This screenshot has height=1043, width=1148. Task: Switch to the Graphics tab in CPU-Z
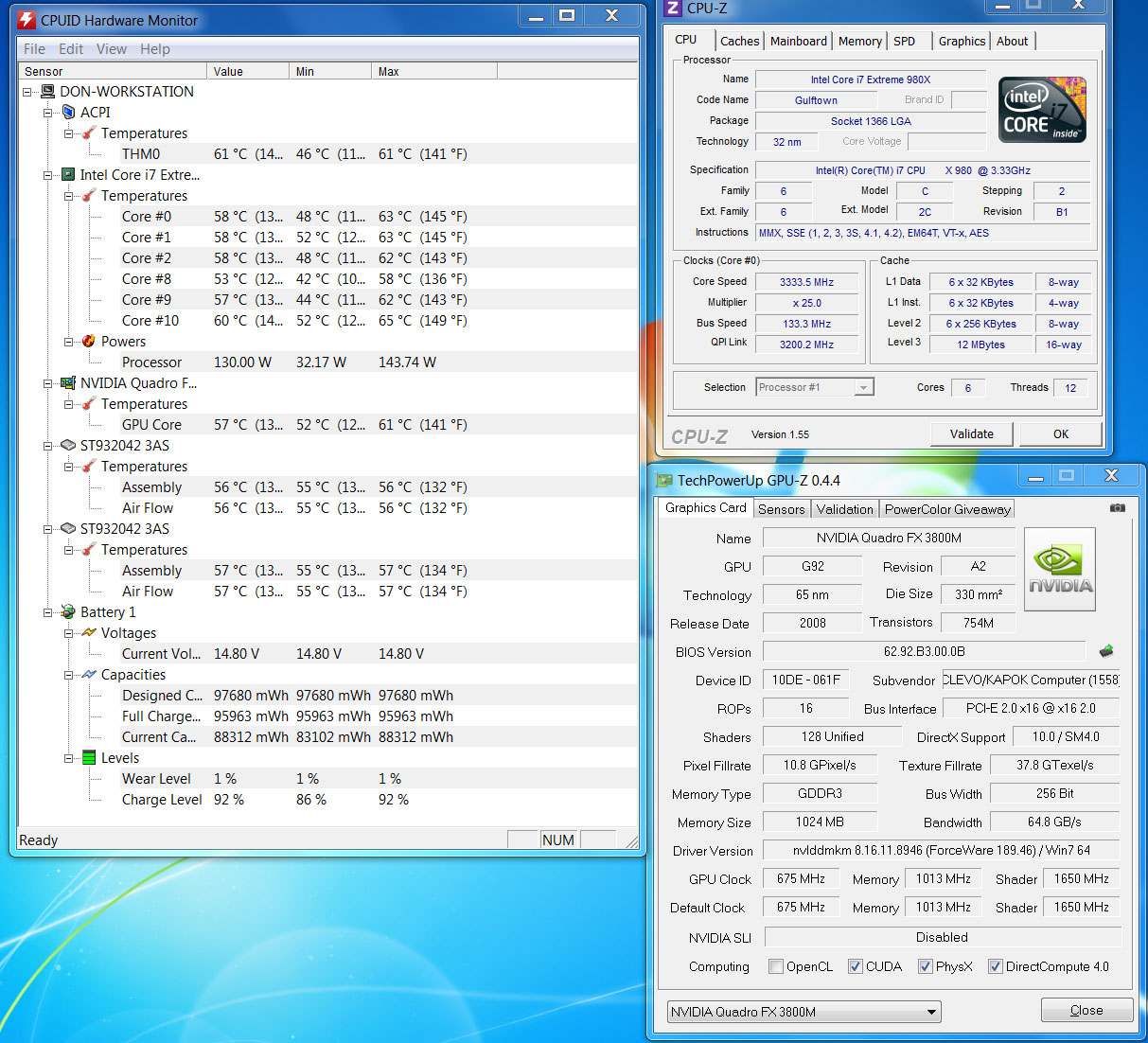[x=962, y=41]
